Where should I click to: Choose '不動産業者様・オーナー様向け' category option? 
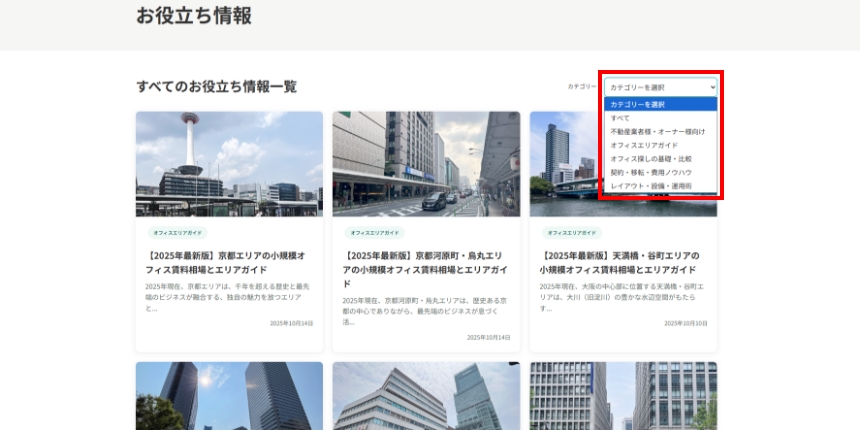tap(657, 131)
